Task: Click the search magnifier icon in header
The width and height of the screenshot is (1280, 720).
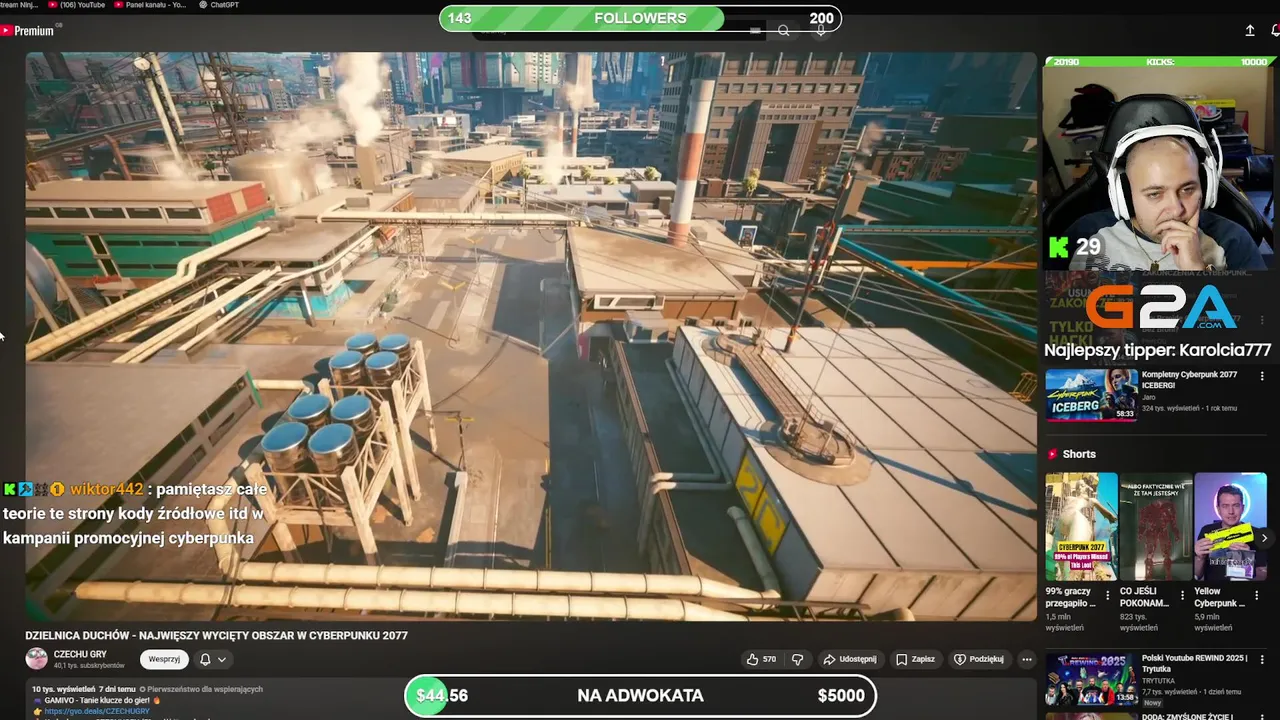Action: coord(784,31)
